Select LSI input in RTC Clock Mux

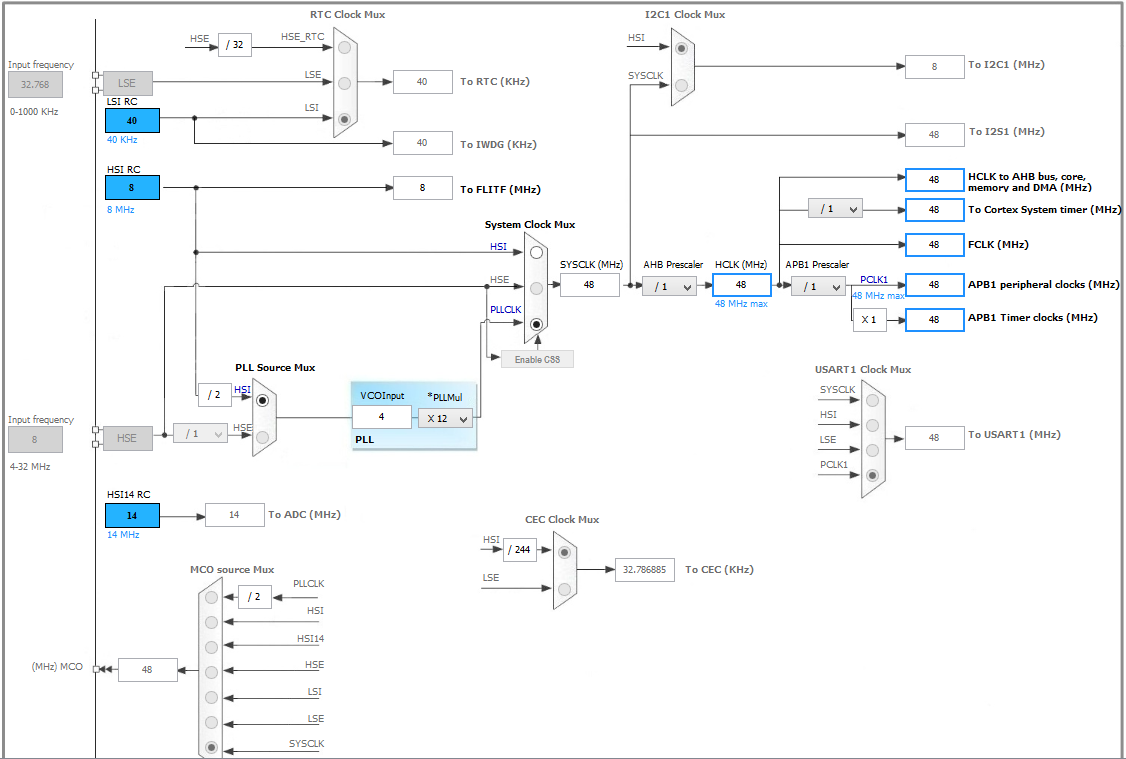[x=345, y=118]
